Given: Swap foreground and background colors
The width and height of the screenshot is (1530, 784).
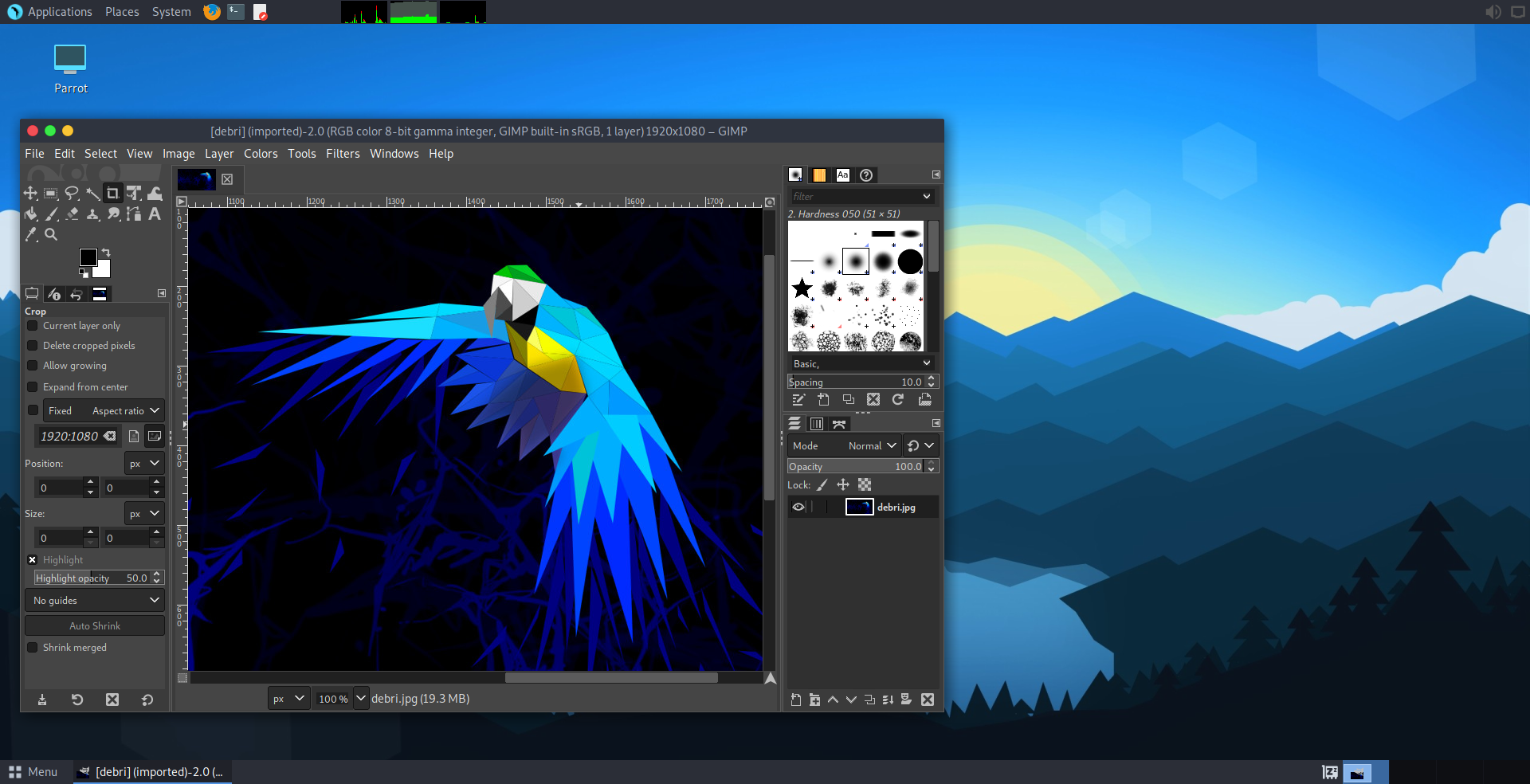Looking at the screenshot, I should click(x=104, y=252).
